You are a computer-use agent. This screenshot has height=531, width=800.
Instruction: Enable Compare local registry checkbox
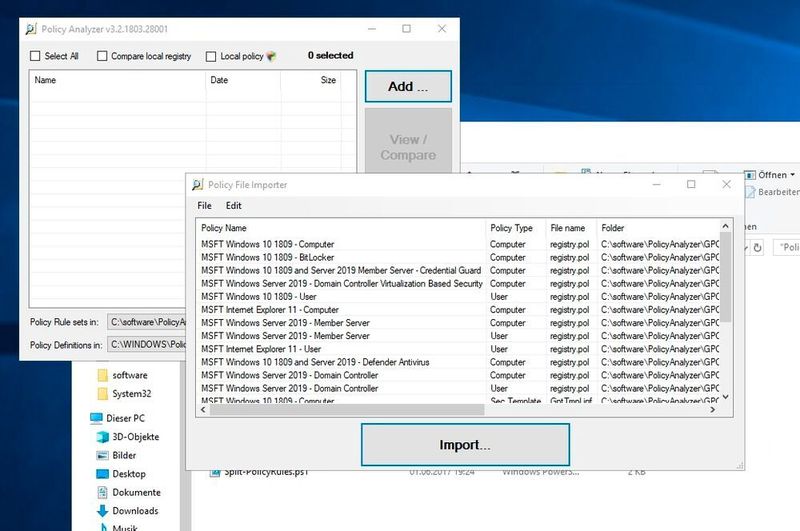102,56
